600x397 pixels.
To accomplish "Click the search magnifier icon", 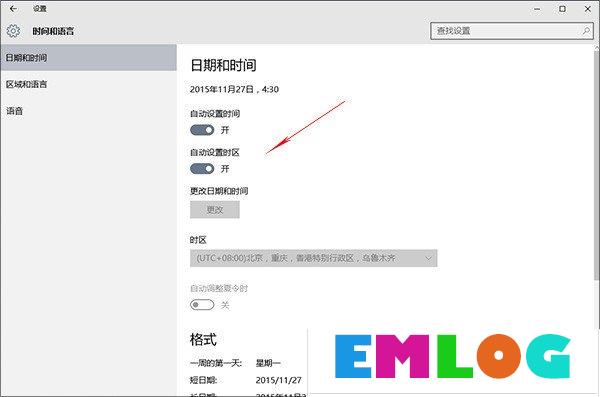I will click(585, 31).
